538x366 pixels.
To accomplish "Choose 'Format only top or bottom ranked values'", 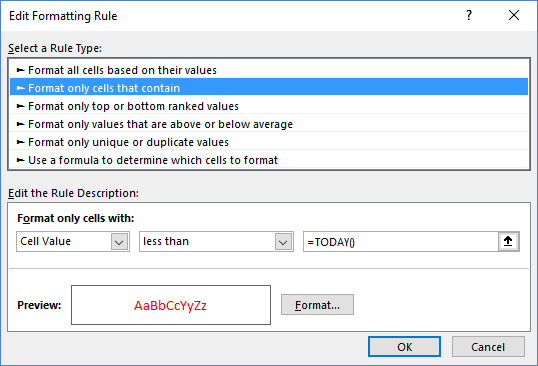I will tap(269, 106).
